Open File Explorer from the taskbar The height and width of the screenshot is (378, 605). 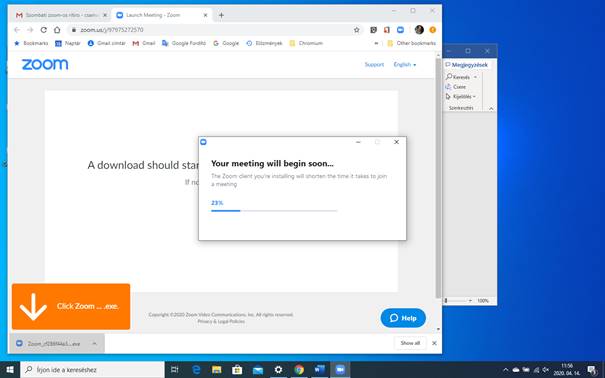(216, 370)
